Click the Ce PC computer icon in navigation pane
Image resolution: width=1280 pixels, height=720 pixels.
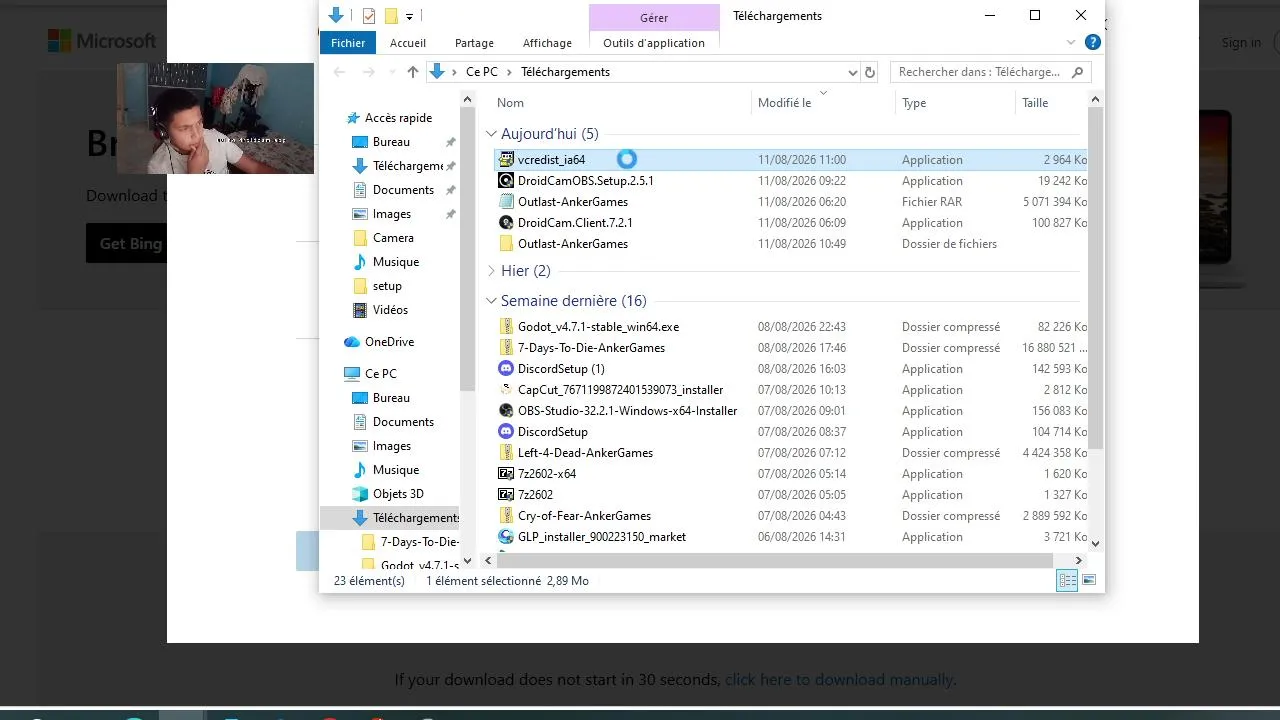click(x=352, y=374)
